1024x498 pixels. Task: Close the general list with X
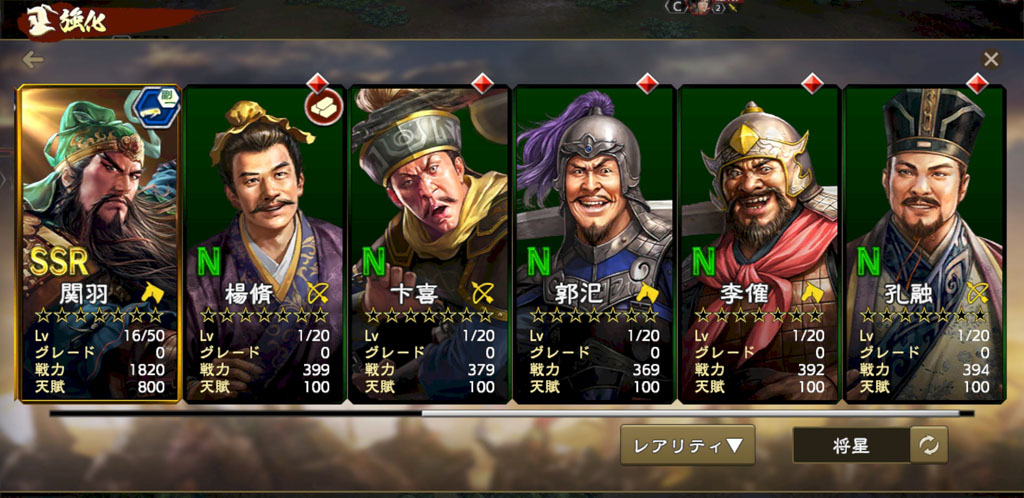tap(991, 59)
